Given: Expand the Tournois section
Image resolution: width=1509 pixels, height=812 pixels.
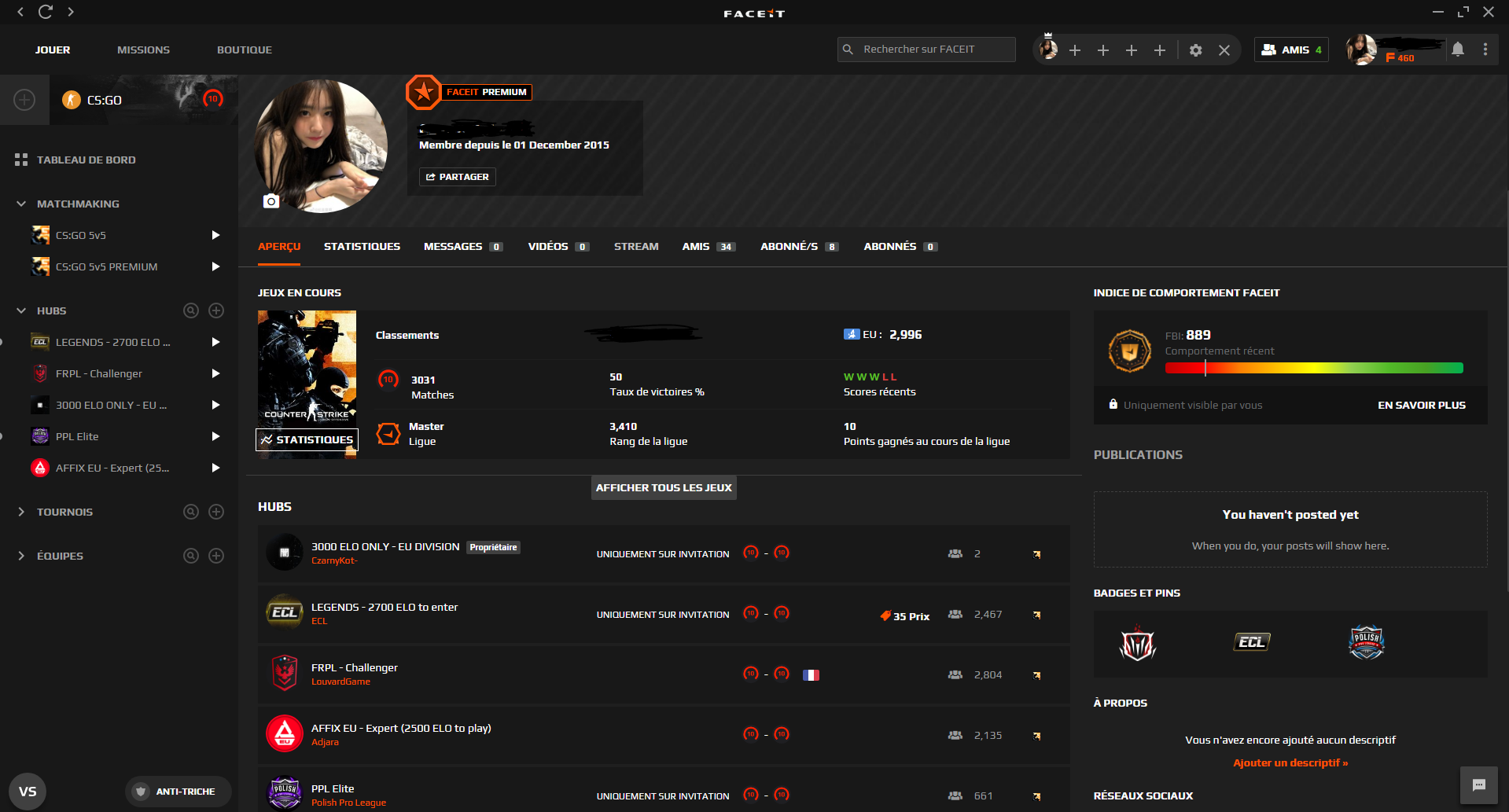Looking at the screenshot, I should pyautogui.click(x=21, y=512).
